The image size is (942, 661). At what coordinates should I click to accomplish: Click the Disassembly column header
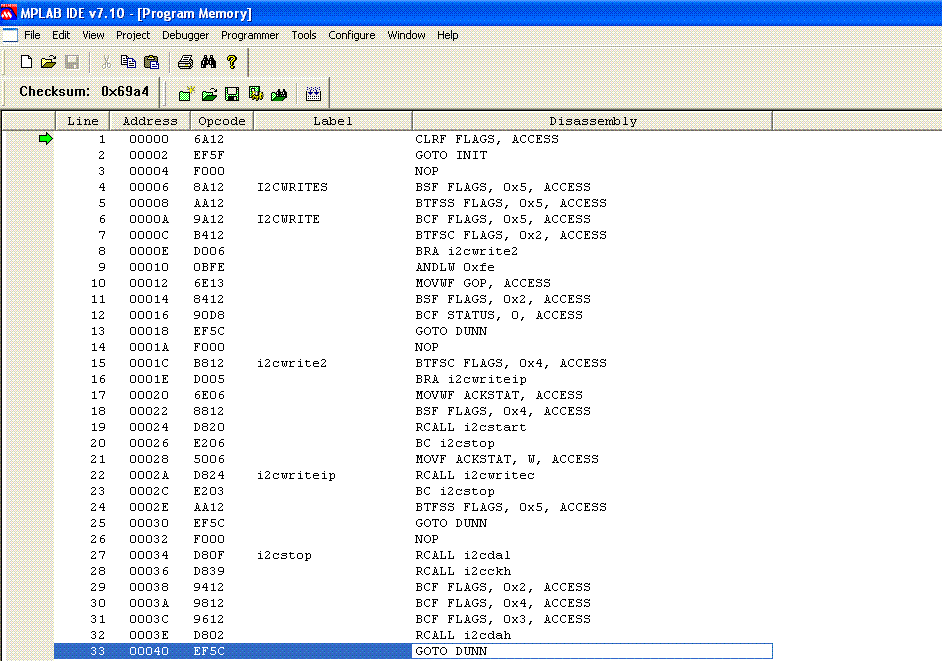(592, 121)
